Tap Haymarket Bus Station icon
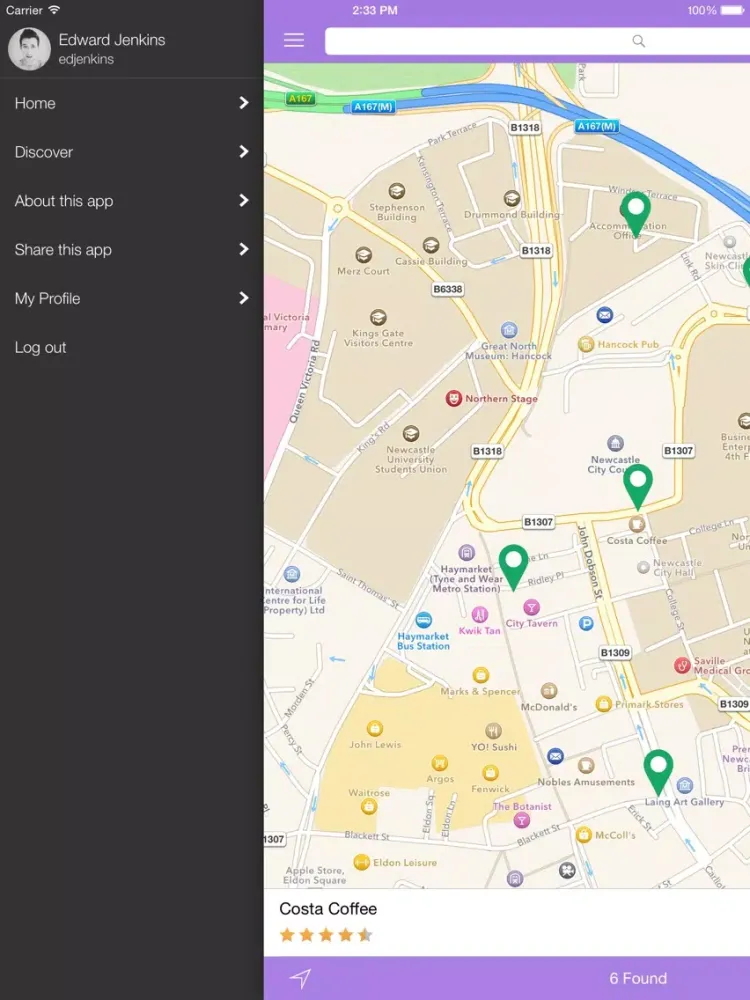The height and width of the screenshot is (1000, 750). pos(423,620)
